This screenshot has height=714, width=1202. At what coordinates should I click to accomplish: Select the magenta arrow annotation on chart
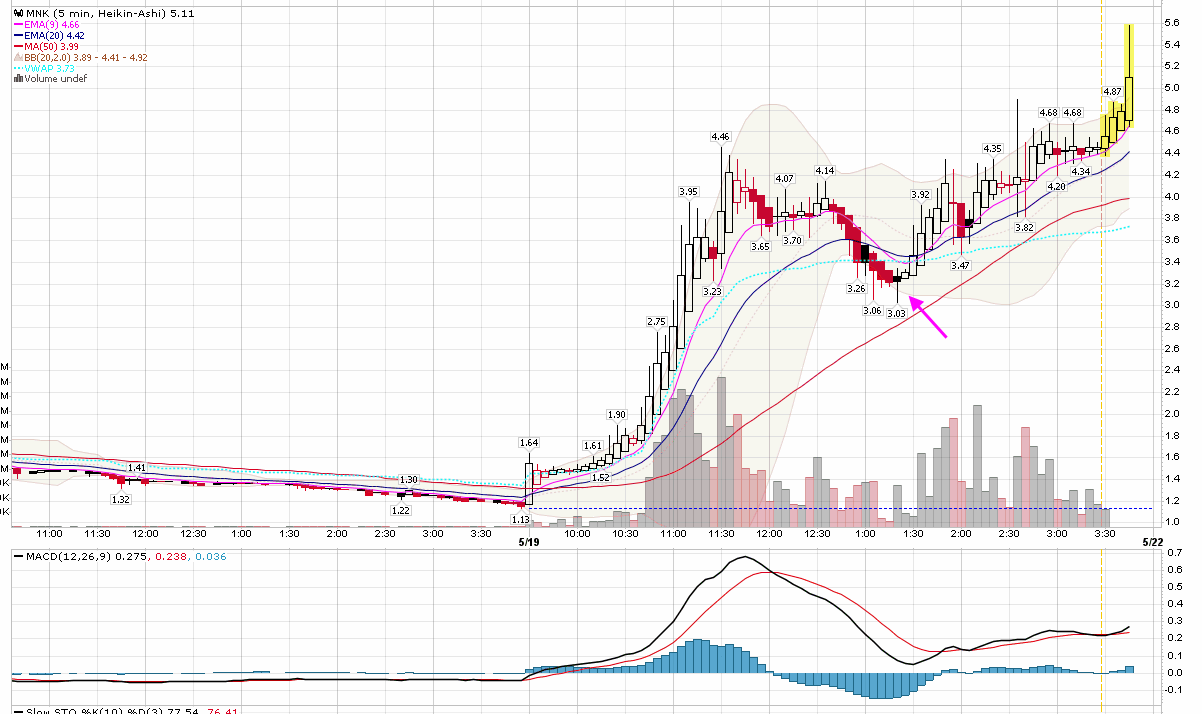point(928,321)
